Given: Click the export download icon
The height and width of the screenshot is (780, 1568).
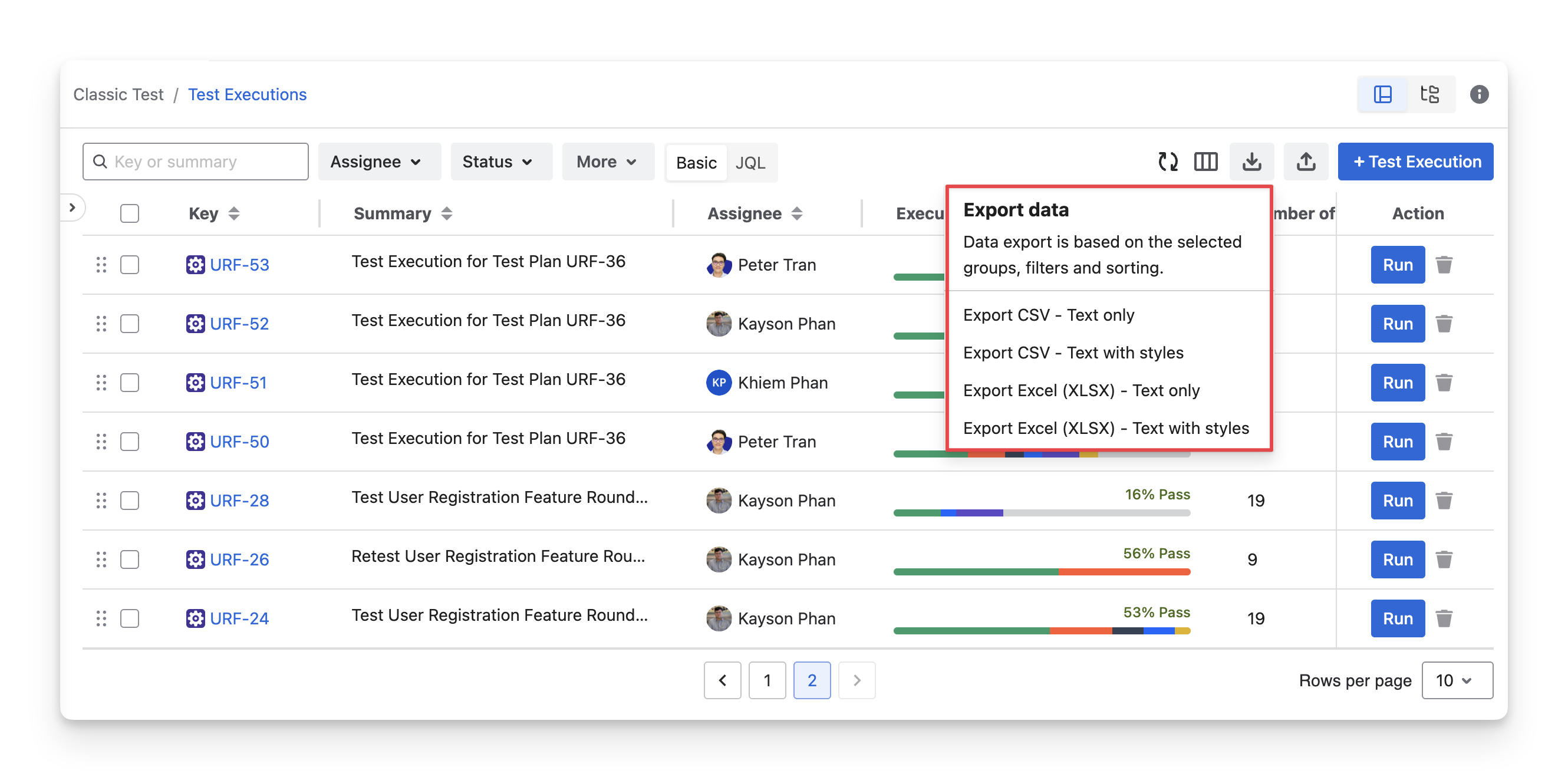Looking at the screenshot, I should click(1251, 162).
